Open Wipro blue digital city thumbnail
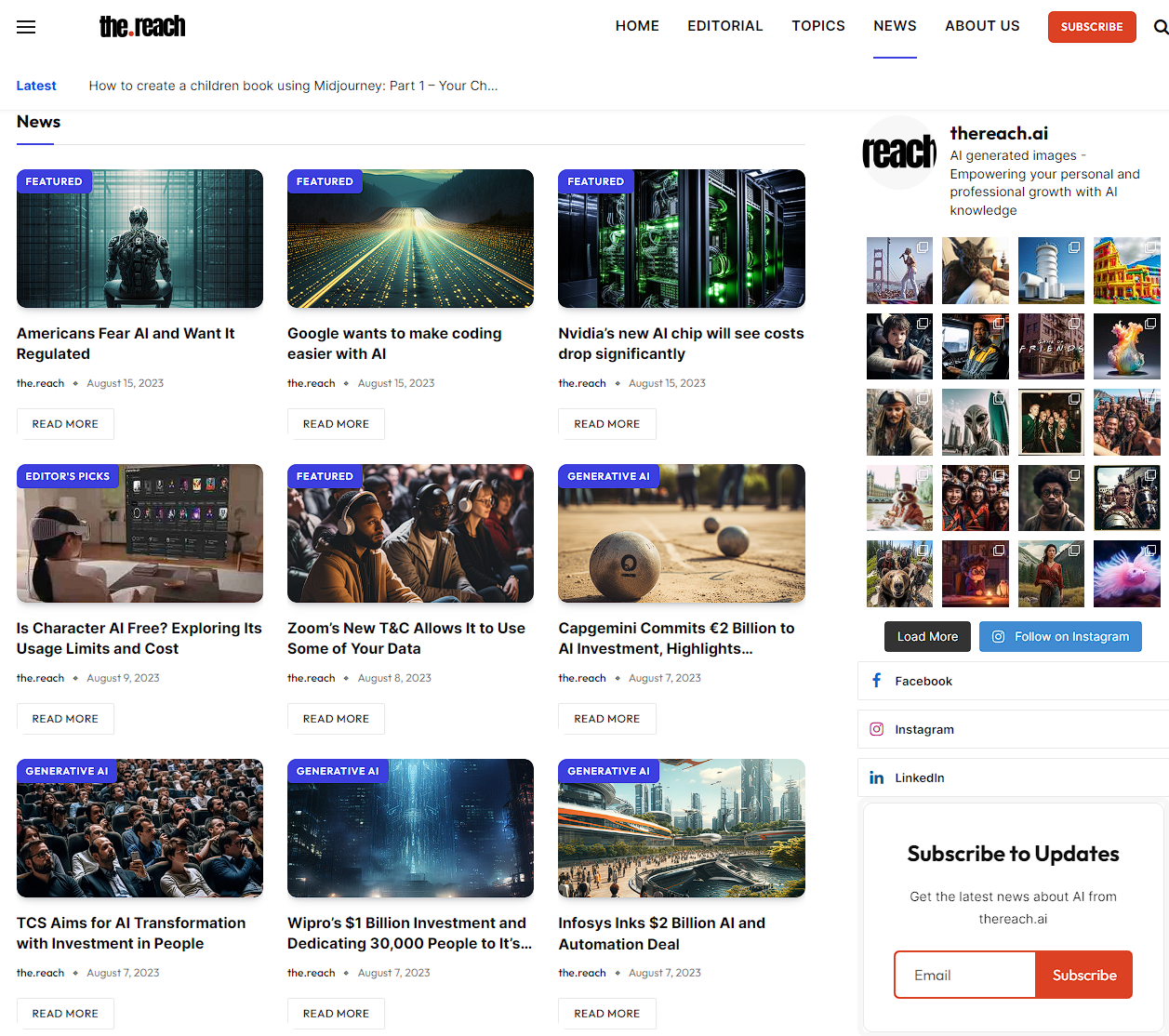The image size is (1169, 1036). [x=410, y=828]
